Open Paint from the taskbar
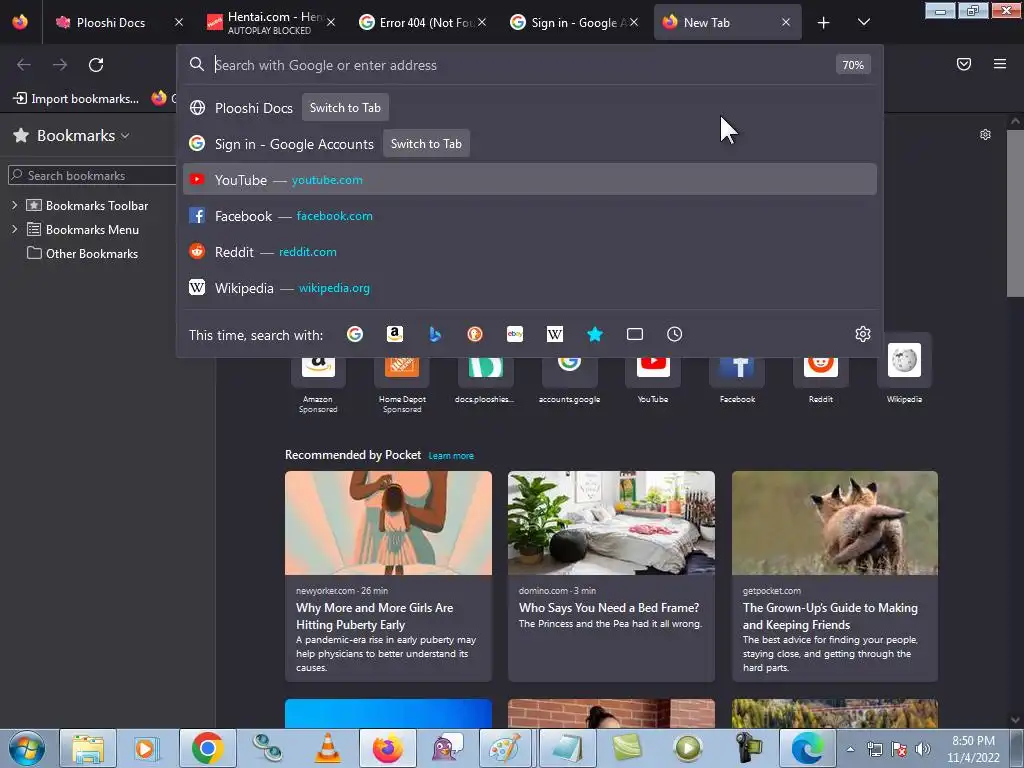 pyautogui.click(x=504, y=748)
